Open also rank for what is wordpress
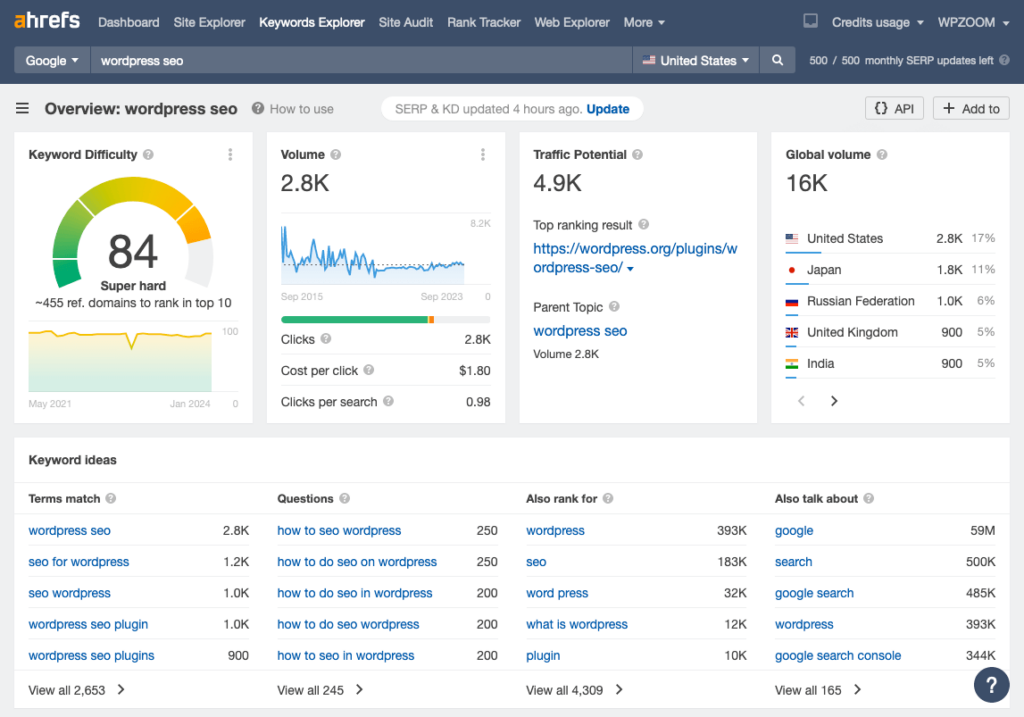Viewport: 1024px width, 717px height. point(577,624)
